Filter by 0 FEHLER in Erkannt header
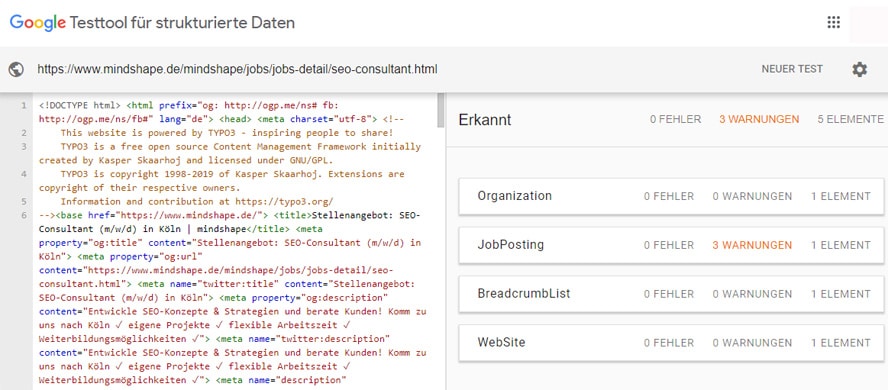This screenshot has height=390, width=888. (676, 119)
